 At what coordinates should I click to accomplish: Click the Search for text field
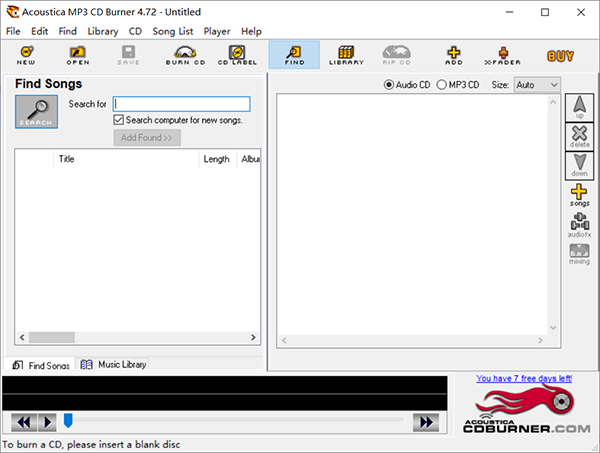point(181,104)
